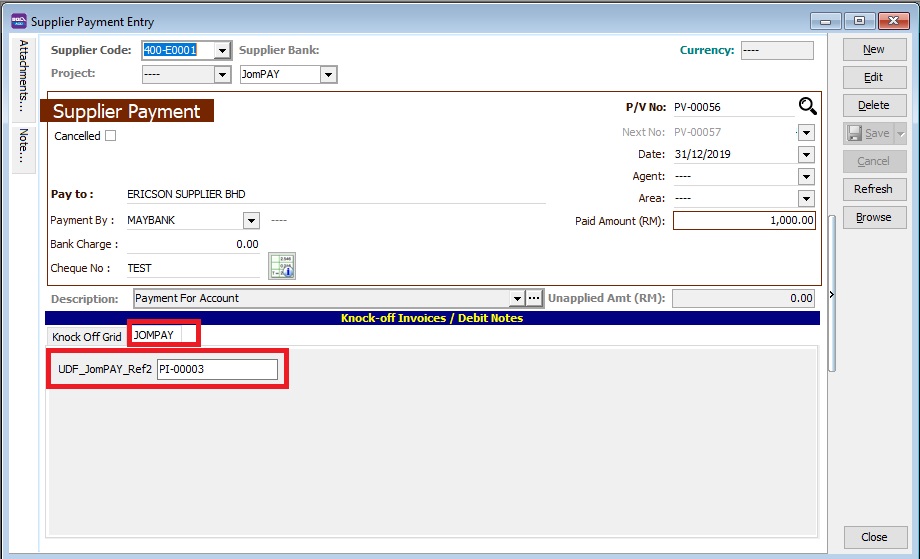The image size is (920, 559).
Task: Select the JOMPAY tab
Action: click(x=154, y=336)
